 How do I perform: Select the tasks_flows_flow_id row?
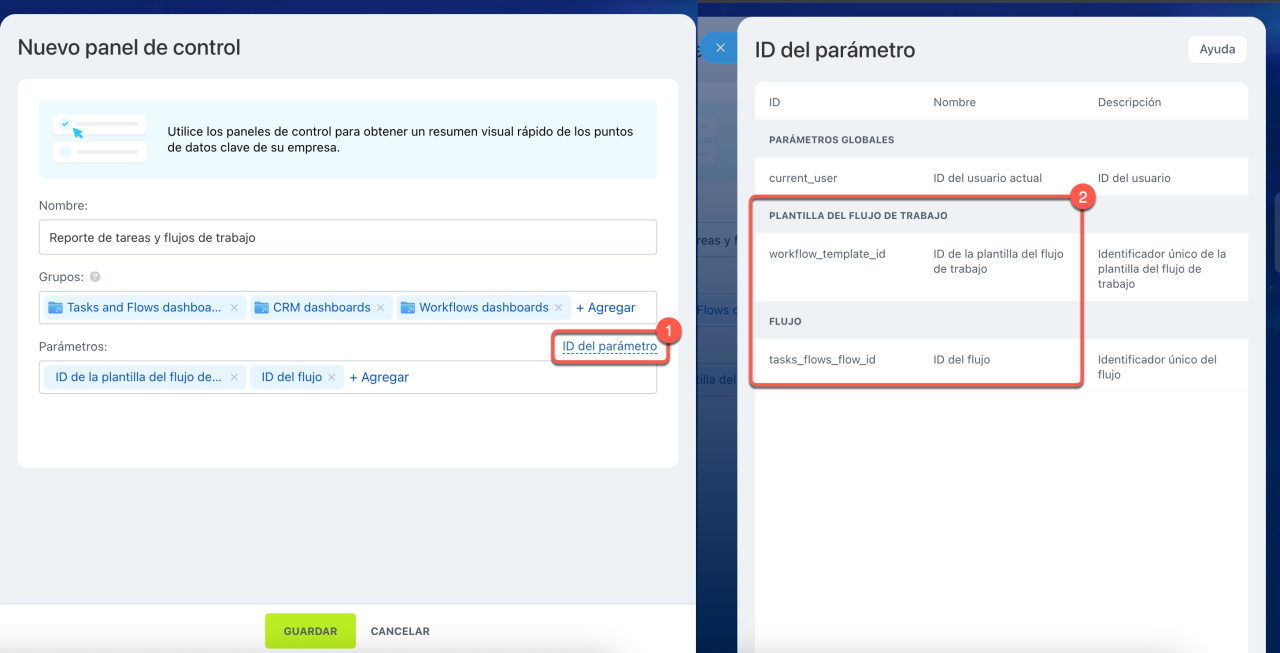coord(822,360)
